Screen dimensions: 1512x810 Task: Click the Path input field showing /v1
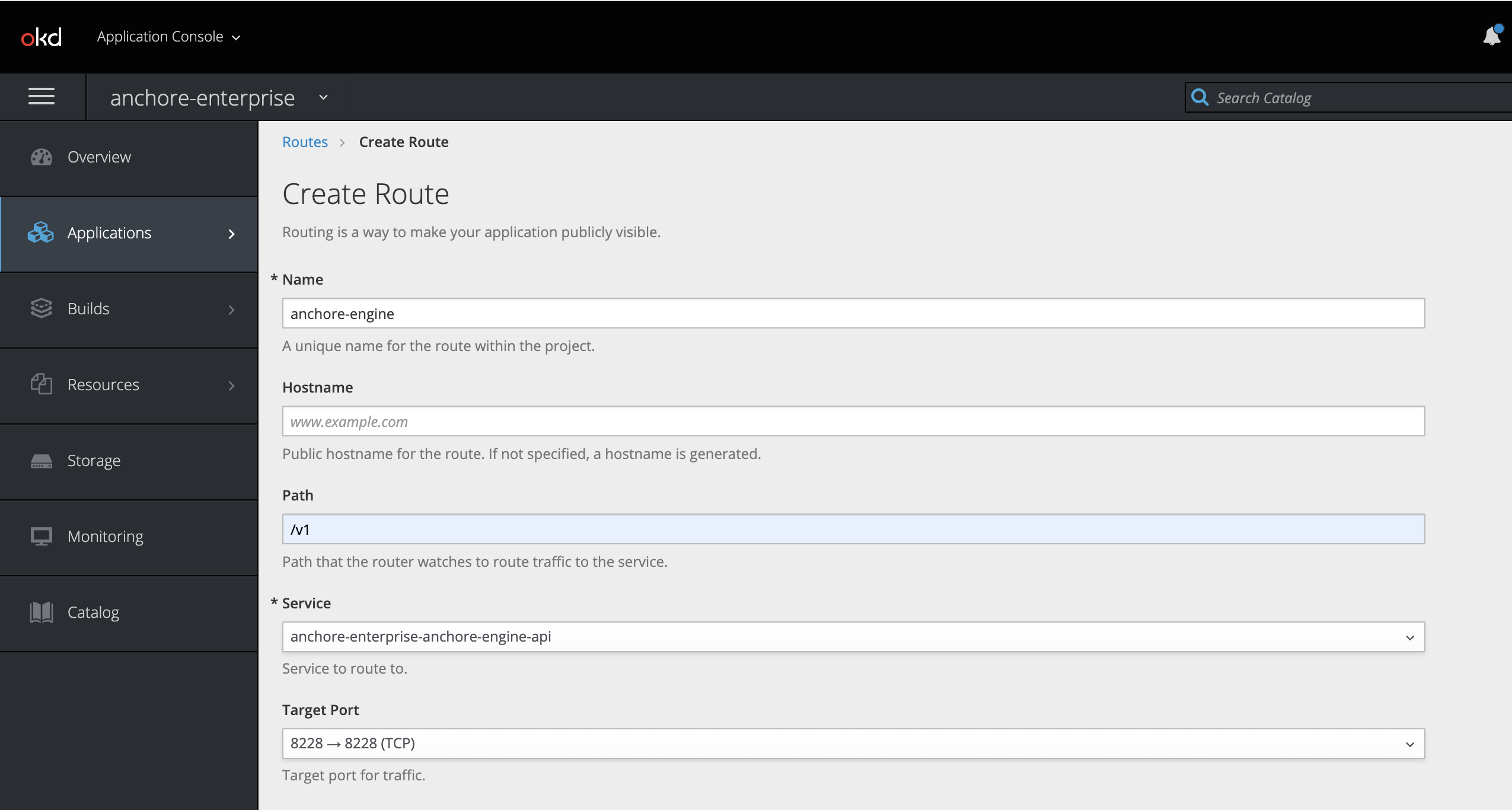853,528
